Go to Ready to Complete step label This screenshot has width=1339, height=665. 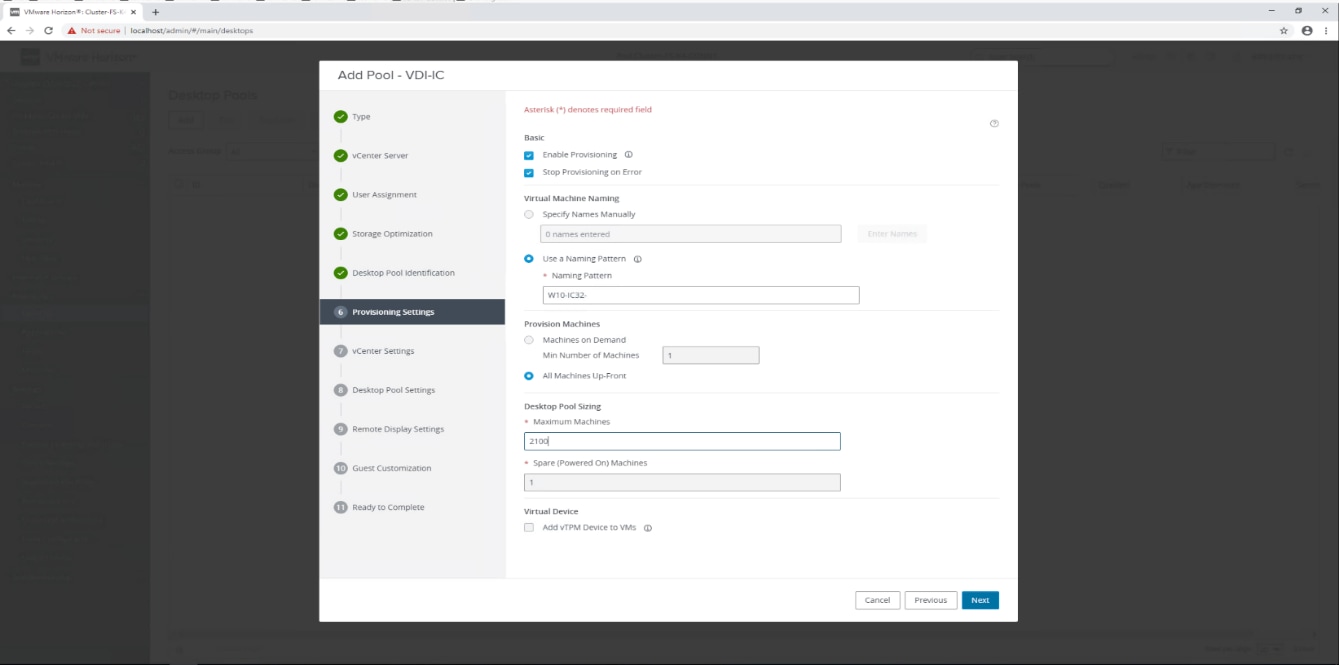388,507
